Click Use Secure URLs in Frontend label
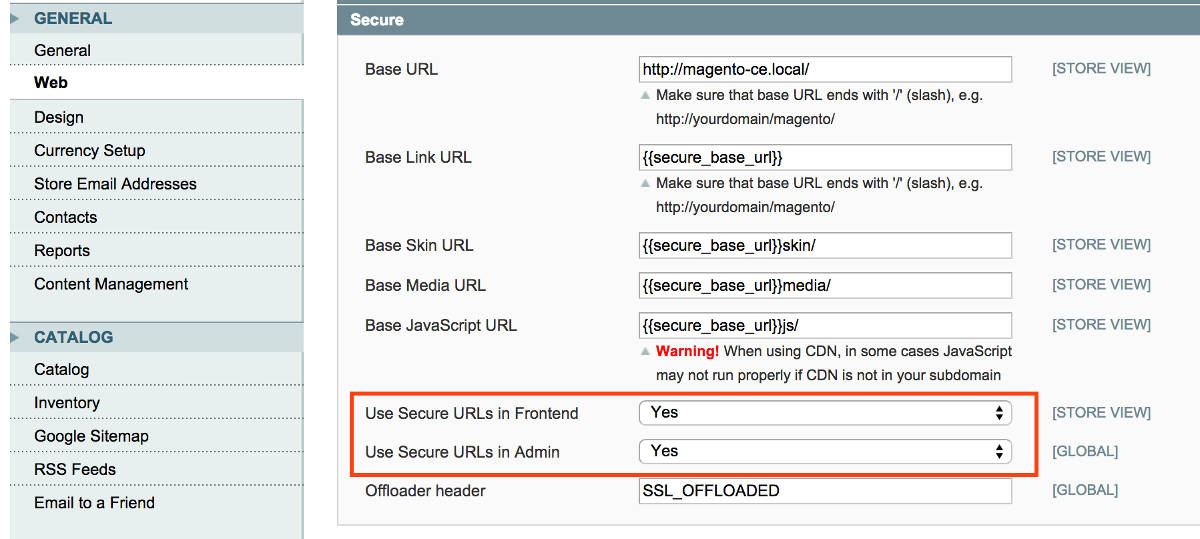The height and width of the screenshot is (539, 1200). click(472, 412)
